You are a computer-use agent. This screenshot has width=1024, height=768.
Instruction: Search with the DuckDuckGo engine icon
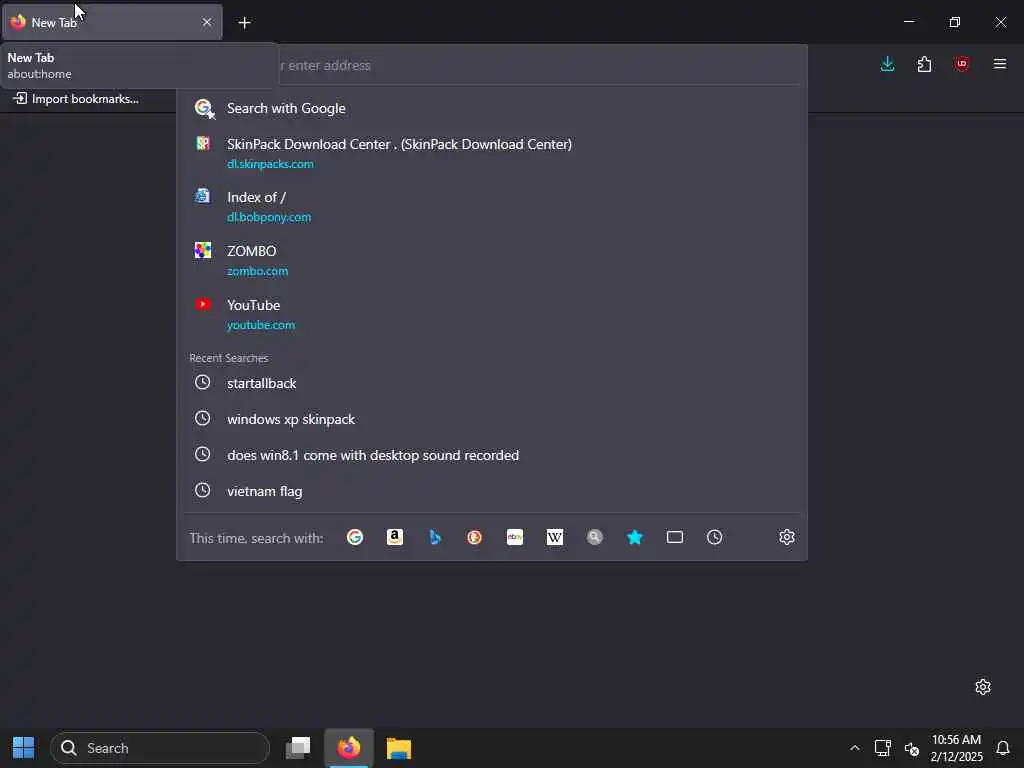click(x=475, y=537)
